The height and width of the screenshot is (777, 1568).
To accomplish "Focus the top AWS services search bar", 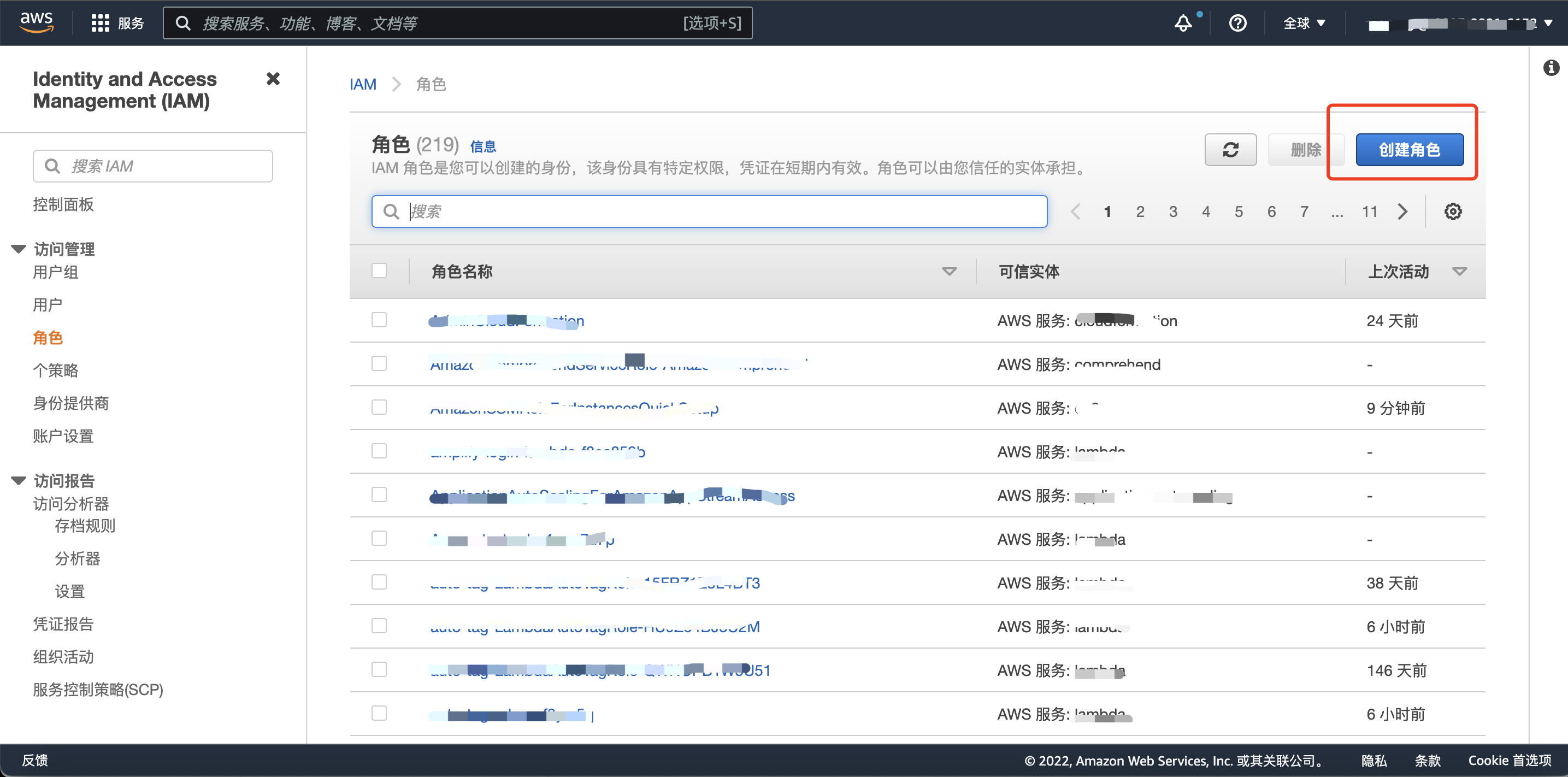I will (x=458, y=23).
